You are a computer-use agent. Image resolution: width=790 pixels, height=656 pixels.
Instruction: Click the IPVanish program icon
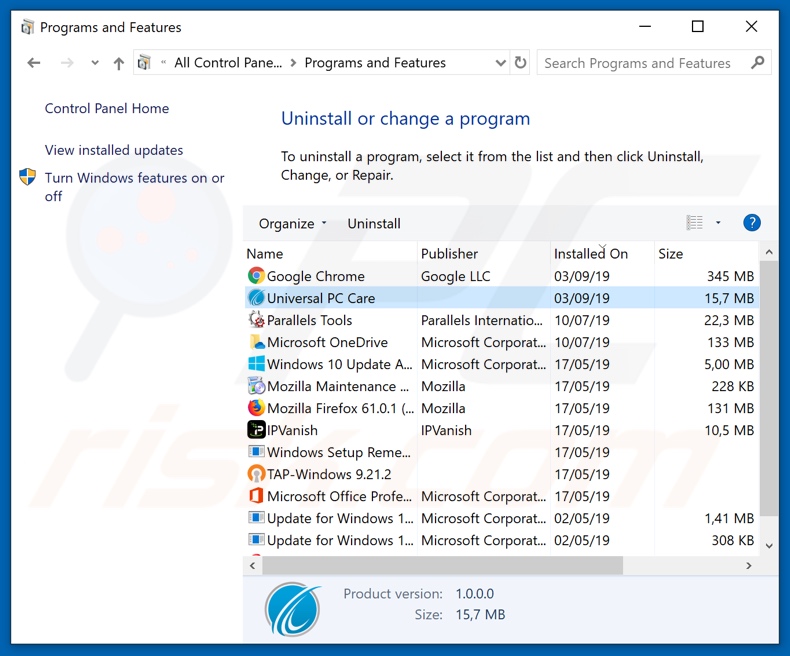pos(256,430)
